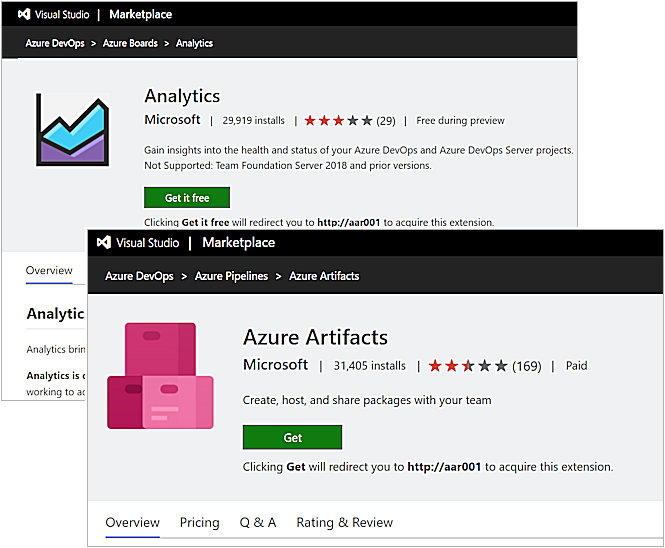Click the Analytics chart extension icon
Image resolution: width=665 pixels, height=548 pixels.
click(73, 129)
